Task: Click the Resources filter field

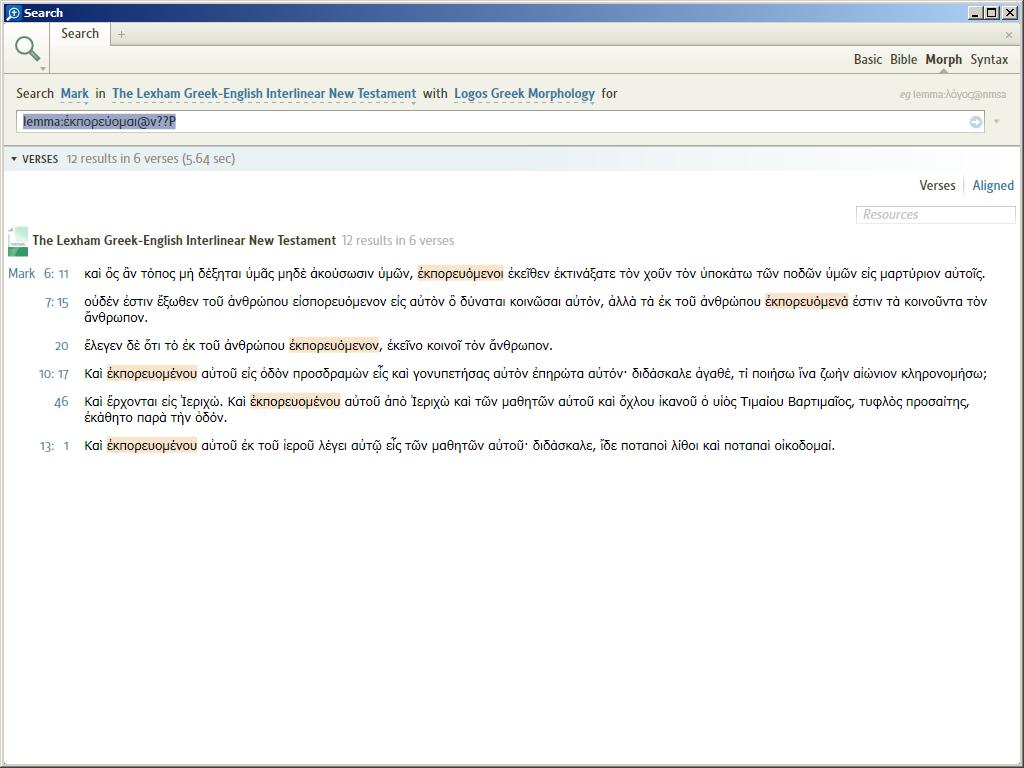Action: [x=935, y=215]
